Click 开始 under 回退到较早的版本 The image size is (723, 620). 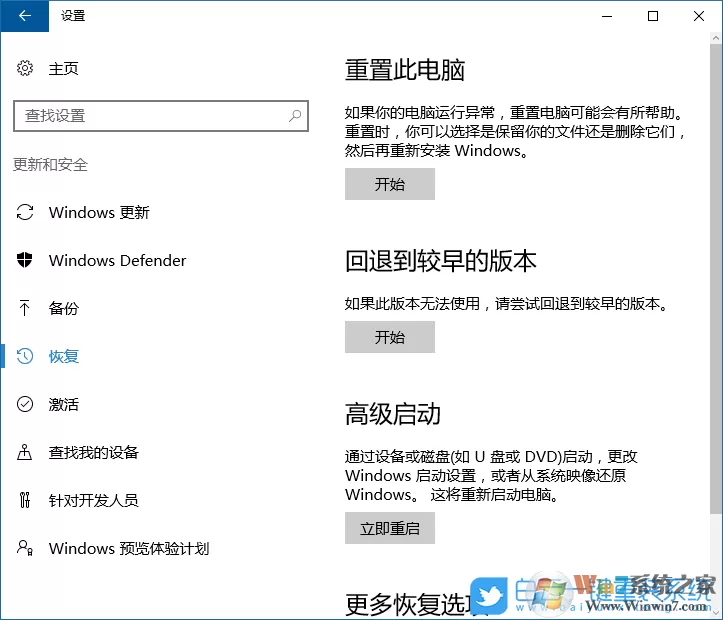click(390, 337)
